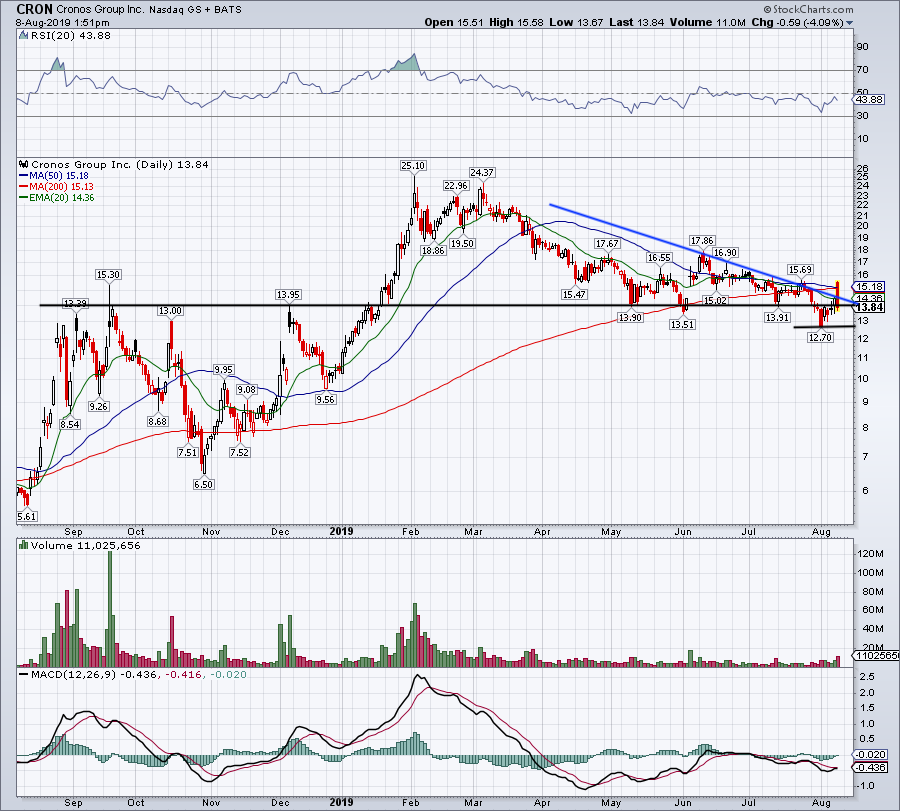Click the 18.86 low price label

[x=433, y=250]
